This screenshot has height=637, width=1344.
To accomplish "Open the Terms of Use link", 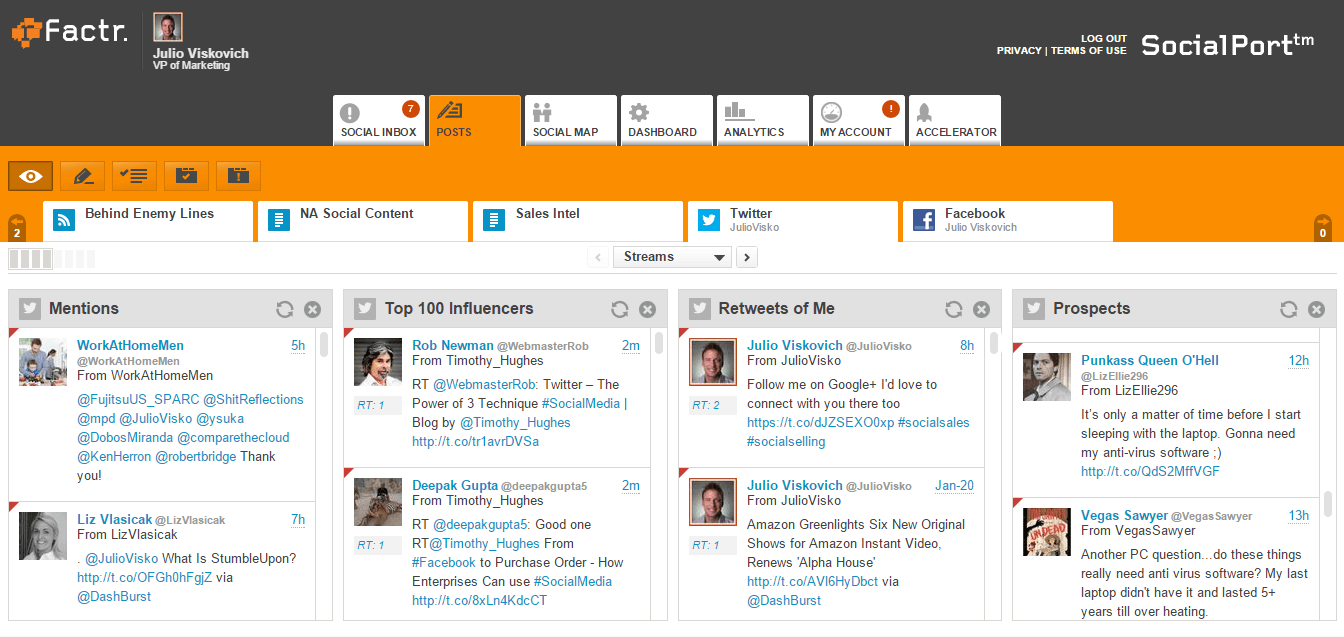I will pos(1089,51).
